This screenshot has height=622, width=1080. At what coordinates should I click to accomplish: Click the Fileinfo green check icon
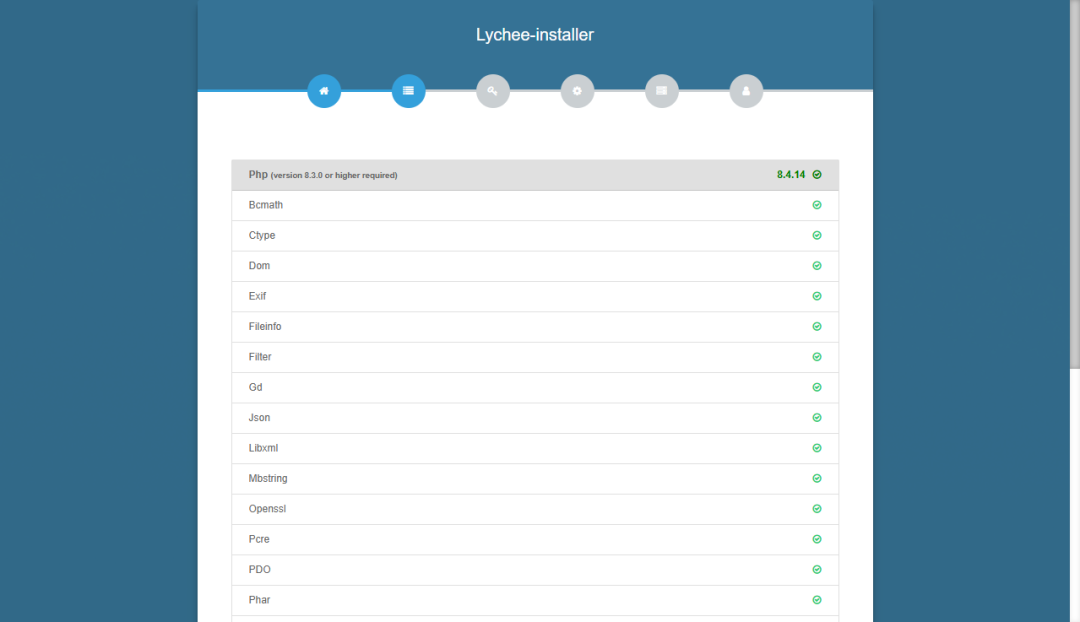coord(817,326)
